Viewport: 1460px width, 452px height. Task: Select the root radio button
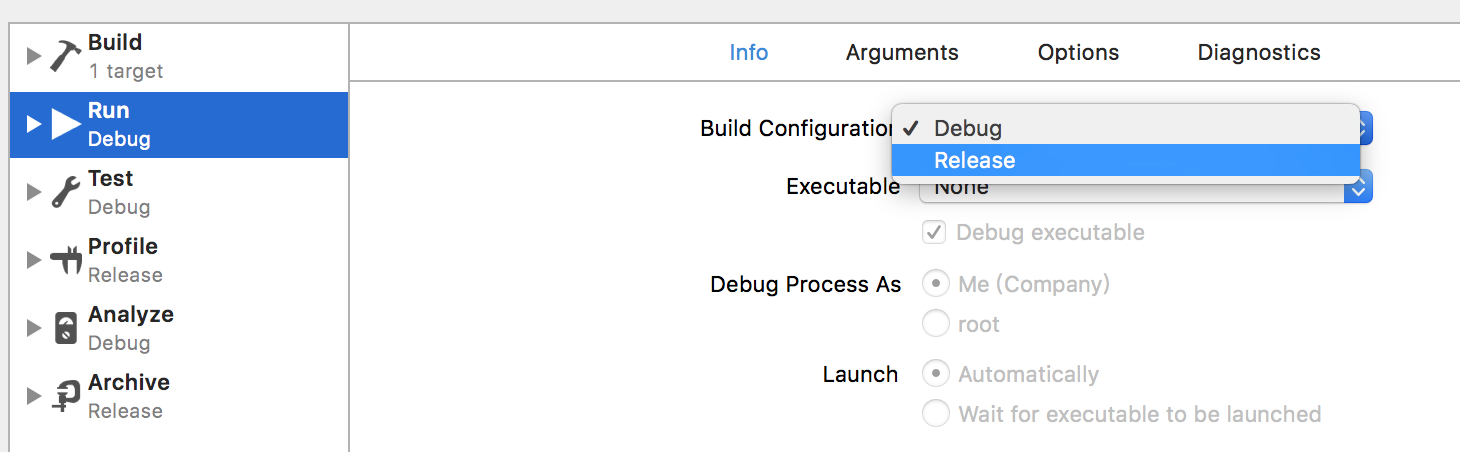935,324
